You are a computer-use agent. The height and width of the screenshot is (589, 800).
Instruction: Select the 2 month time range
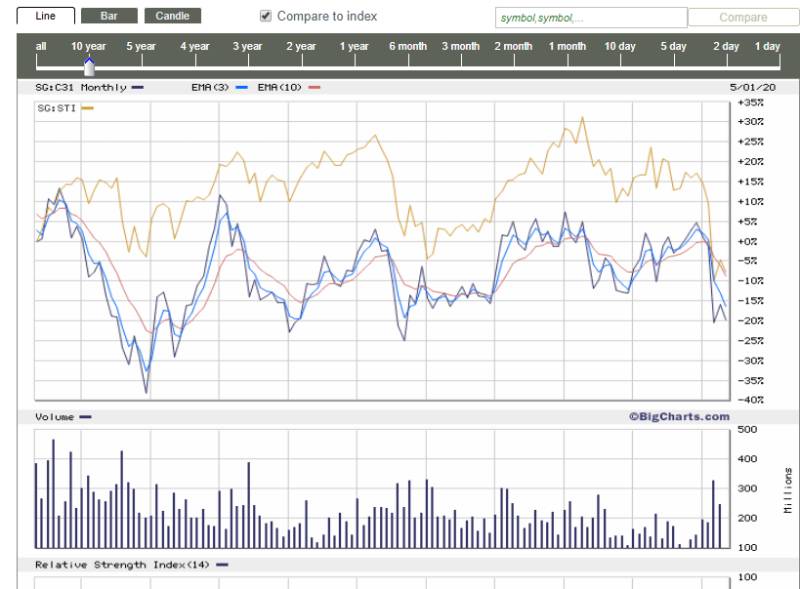[513, 46]
